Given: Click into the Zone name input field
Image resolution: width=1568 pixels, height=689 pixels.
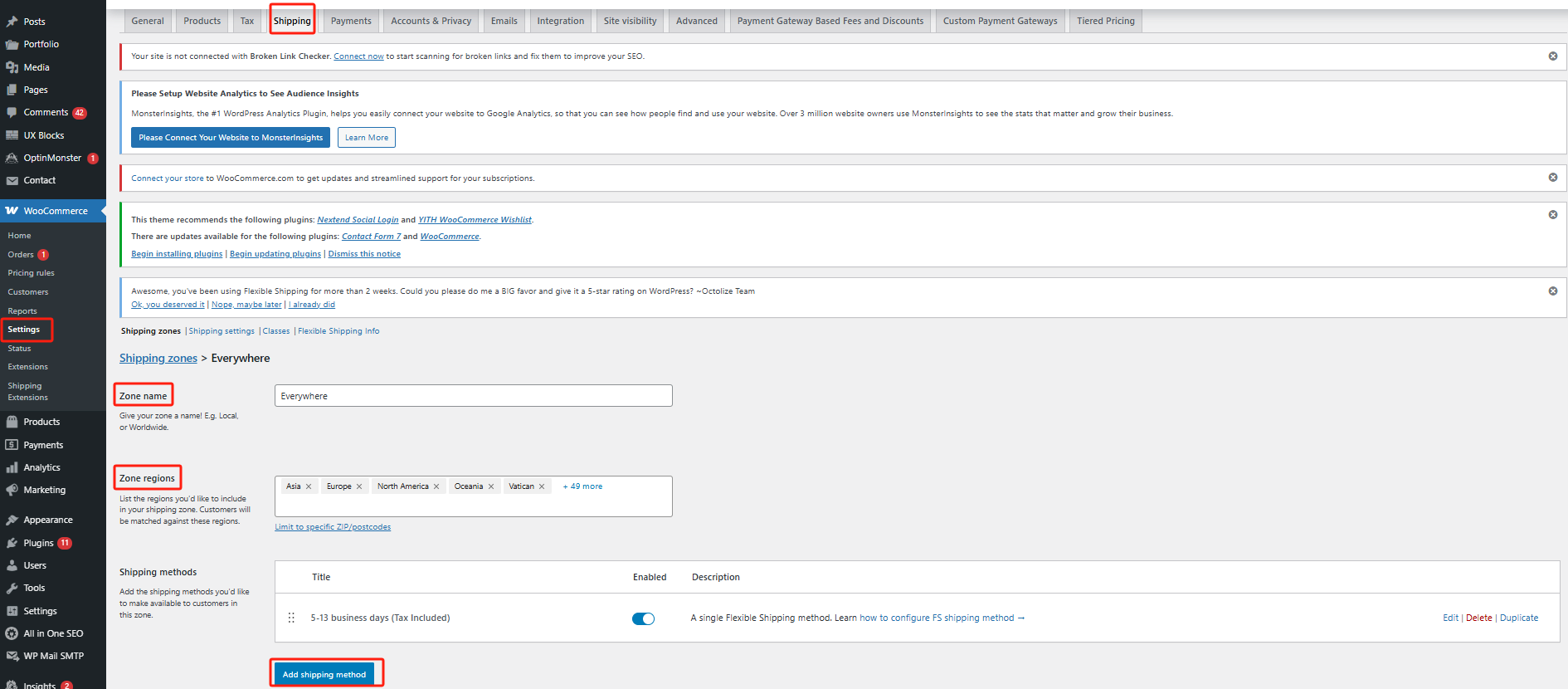Looking at the screenshot, I should [x=473, y=396].
